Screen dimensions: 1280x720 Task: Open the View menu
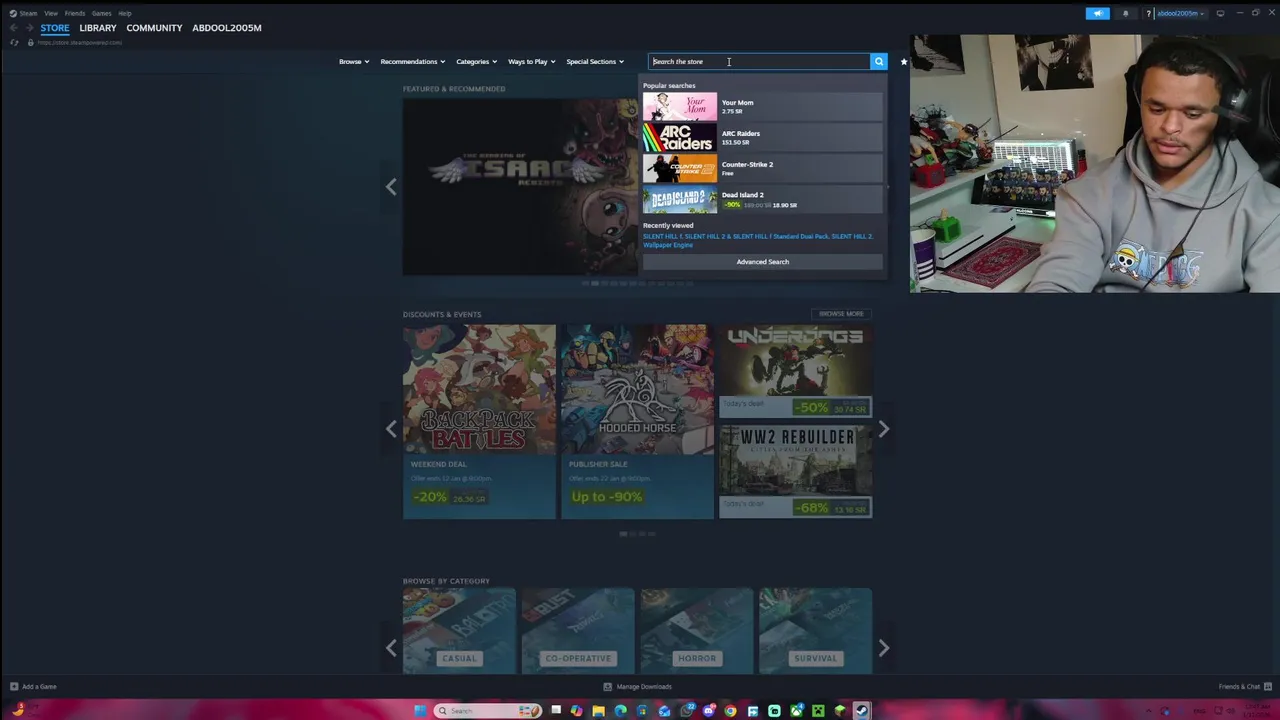point(51,14)
